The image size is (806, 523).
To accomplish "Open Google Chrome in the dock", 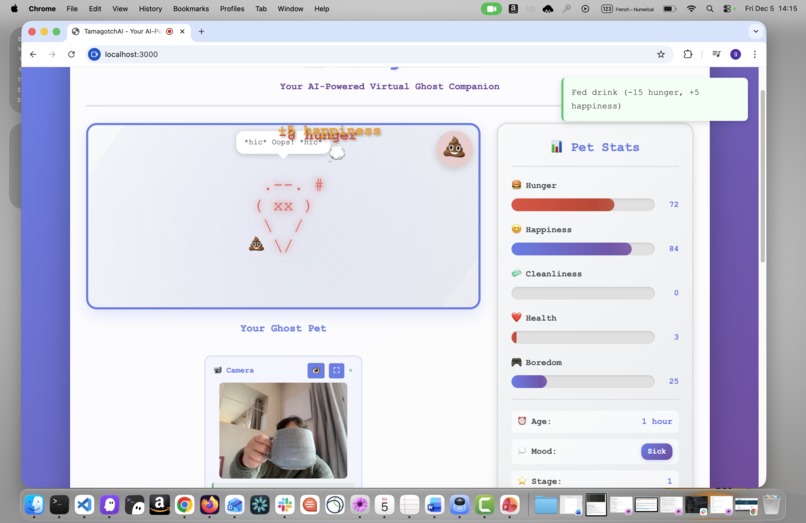I will pos(185,504).
